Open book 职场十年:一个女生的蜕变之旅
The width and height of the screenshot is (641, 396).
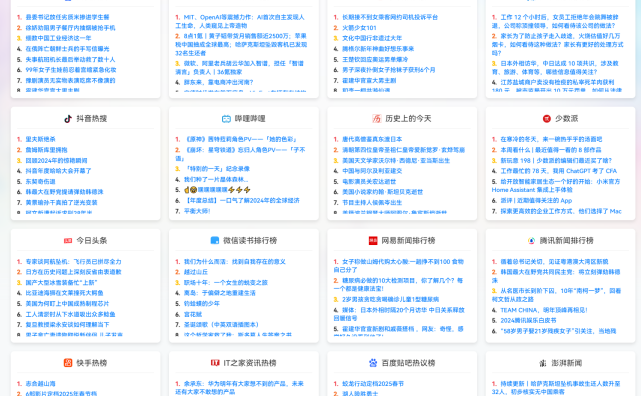click(226, 283)
